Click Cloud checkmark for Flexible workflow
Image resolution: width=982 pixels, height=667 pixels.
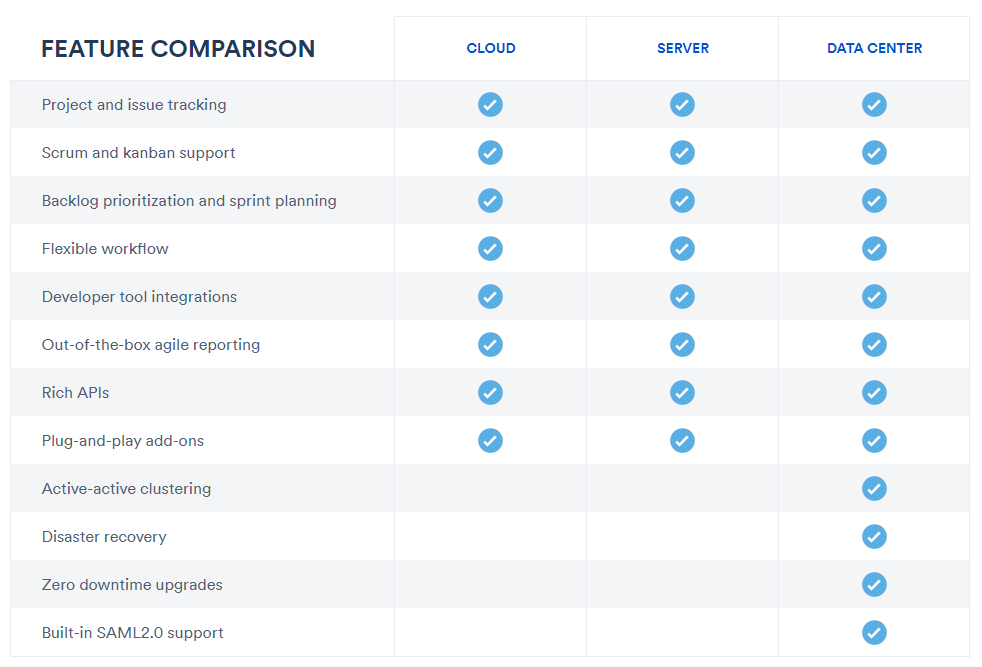point(490,249)
